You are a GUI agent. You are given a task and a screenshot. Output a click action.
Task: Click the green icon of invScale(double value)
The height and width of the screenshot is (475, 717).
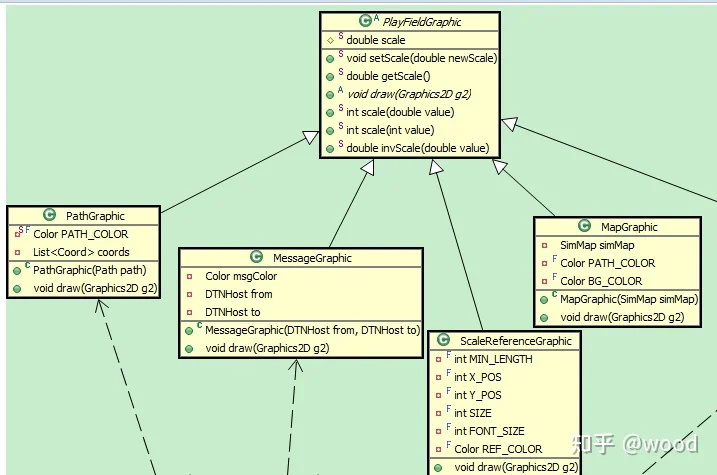pyautogui.click(x=330, y=149)
